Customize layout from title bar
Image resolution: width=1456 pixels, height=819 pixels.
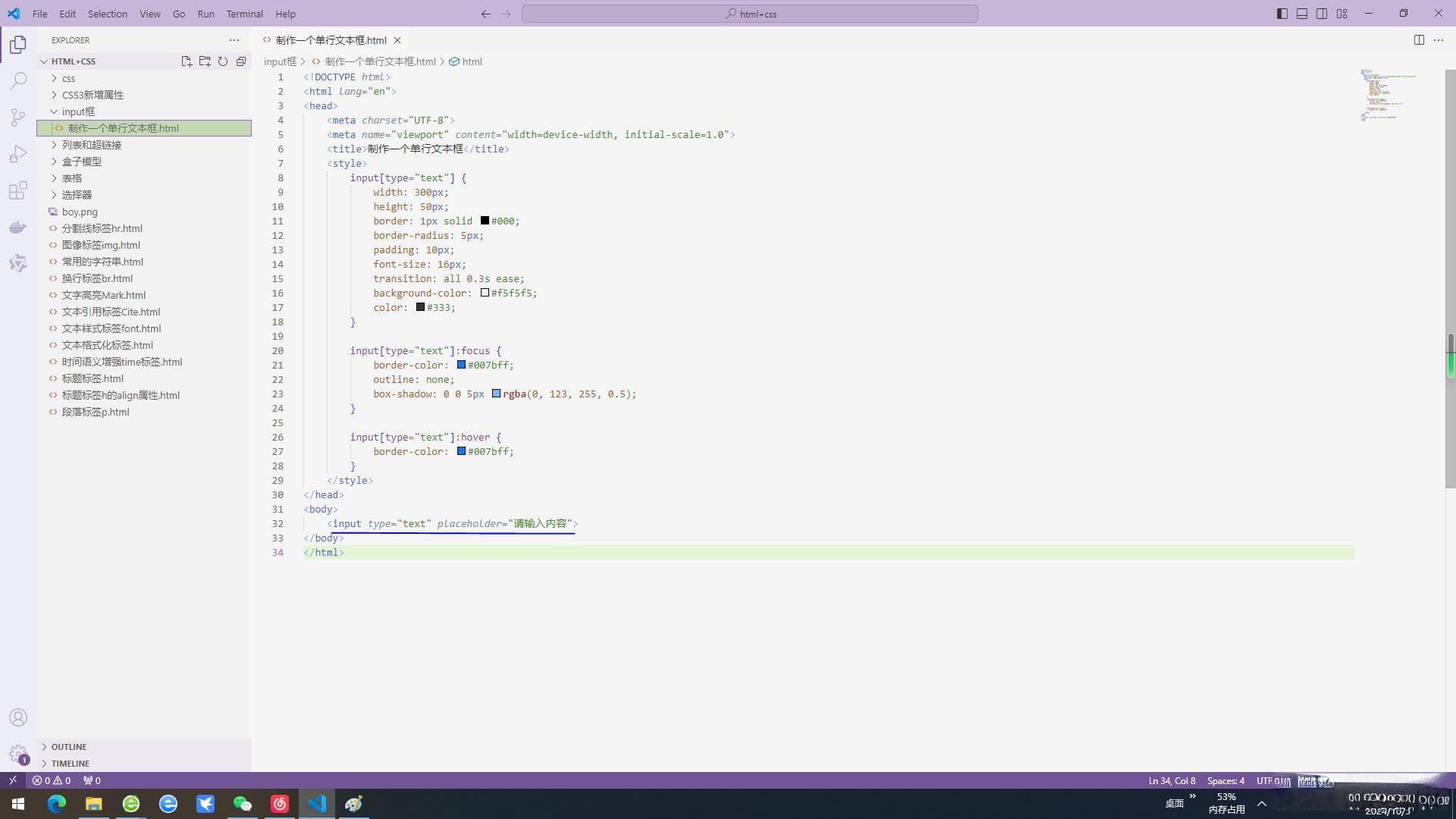point(1342,14)
